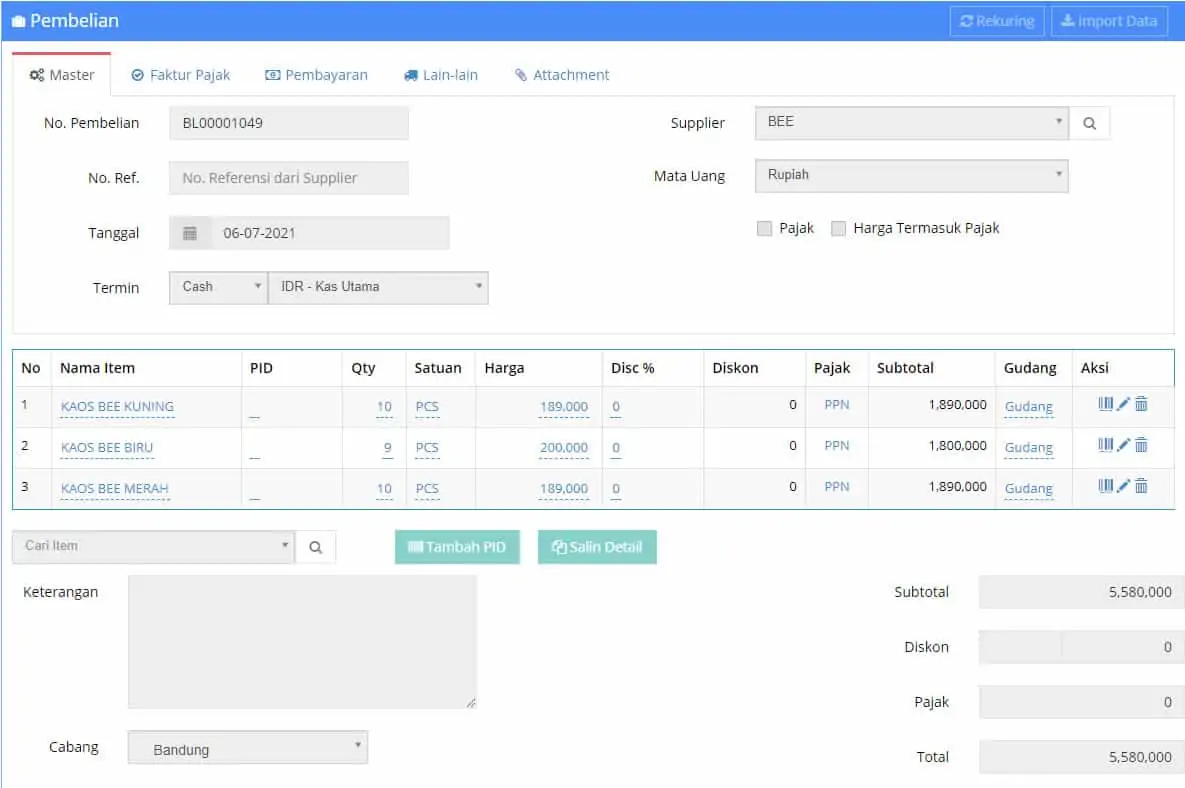The height and width of the screenshot is (788, 1185).
Task: Edit the KAOS BEE KUNING row with pencil icon
Action: coord(1123,404)
